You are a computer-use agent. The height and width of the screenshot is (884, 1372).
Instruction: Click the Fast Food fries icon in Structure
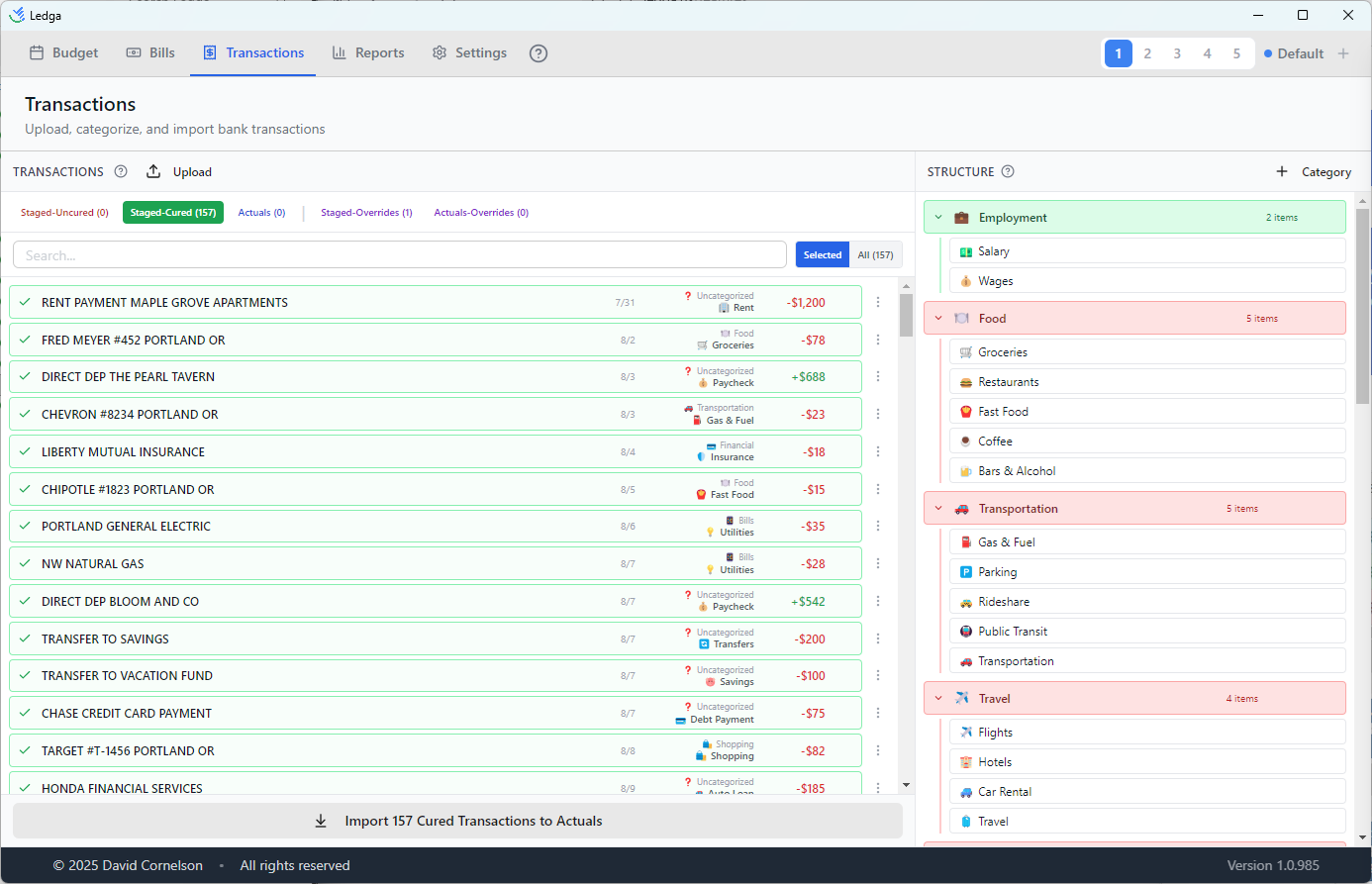(x=965, y=412)
